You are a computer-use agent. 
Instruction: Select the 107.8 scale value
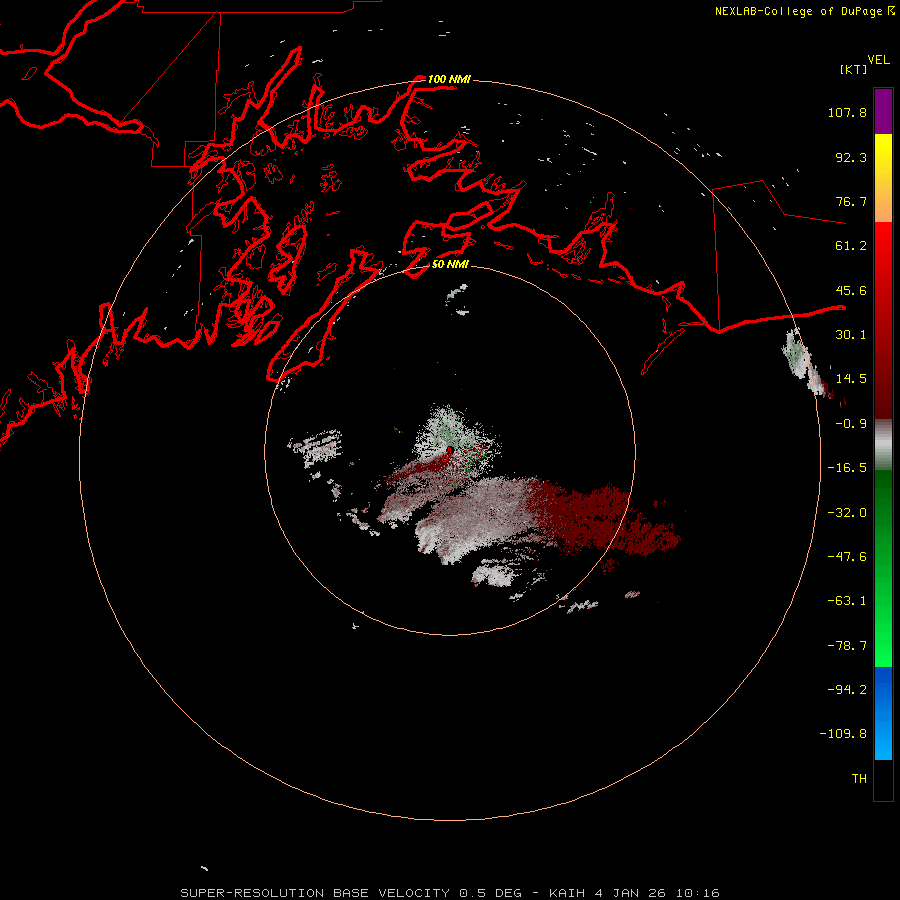tap(847, 112)
